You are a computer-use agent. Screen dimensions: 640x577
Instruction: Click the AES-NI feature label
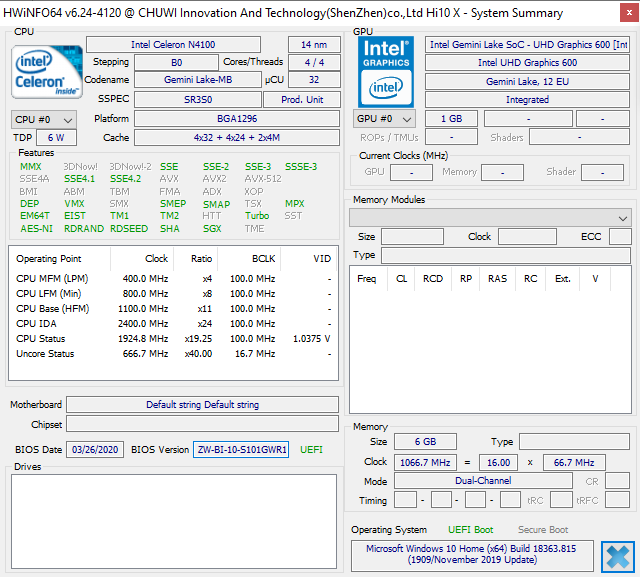click(36, 229)
